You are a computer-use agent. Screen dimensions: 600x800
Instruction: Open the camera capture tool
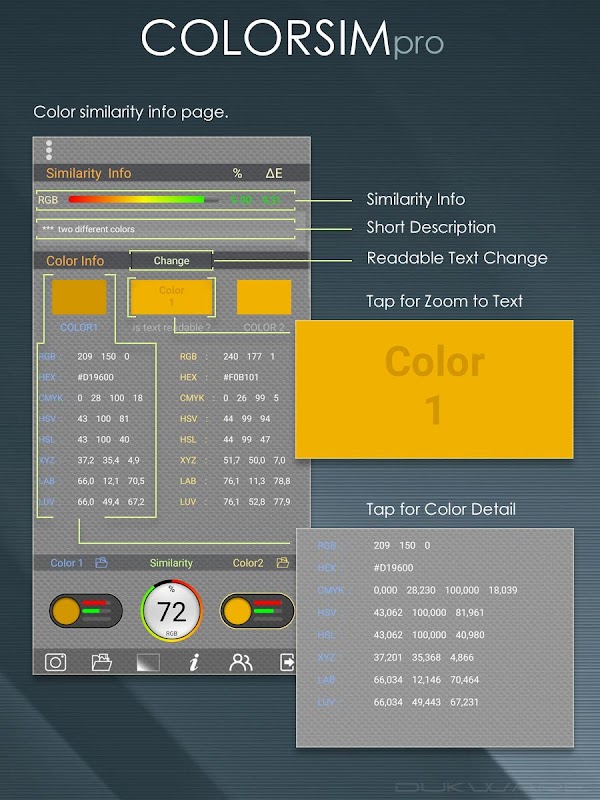pos(56,662)
